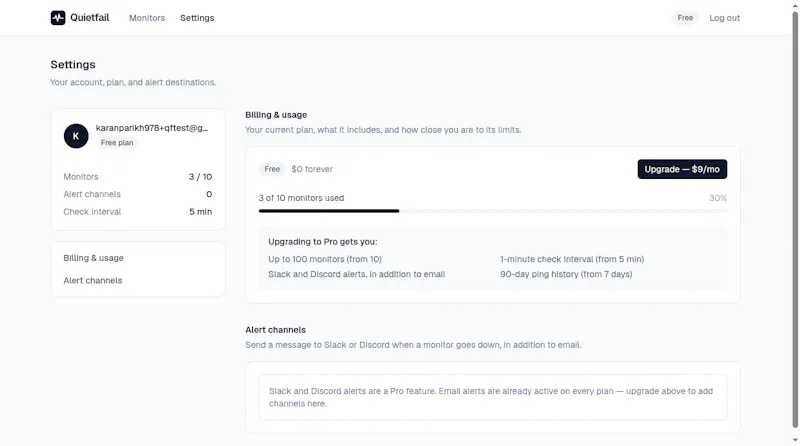This screenshot has width=800, height=446.
Task: Click the Upgrade — $9/mo button
Action: pyautogui.click(x=682, y=169)
